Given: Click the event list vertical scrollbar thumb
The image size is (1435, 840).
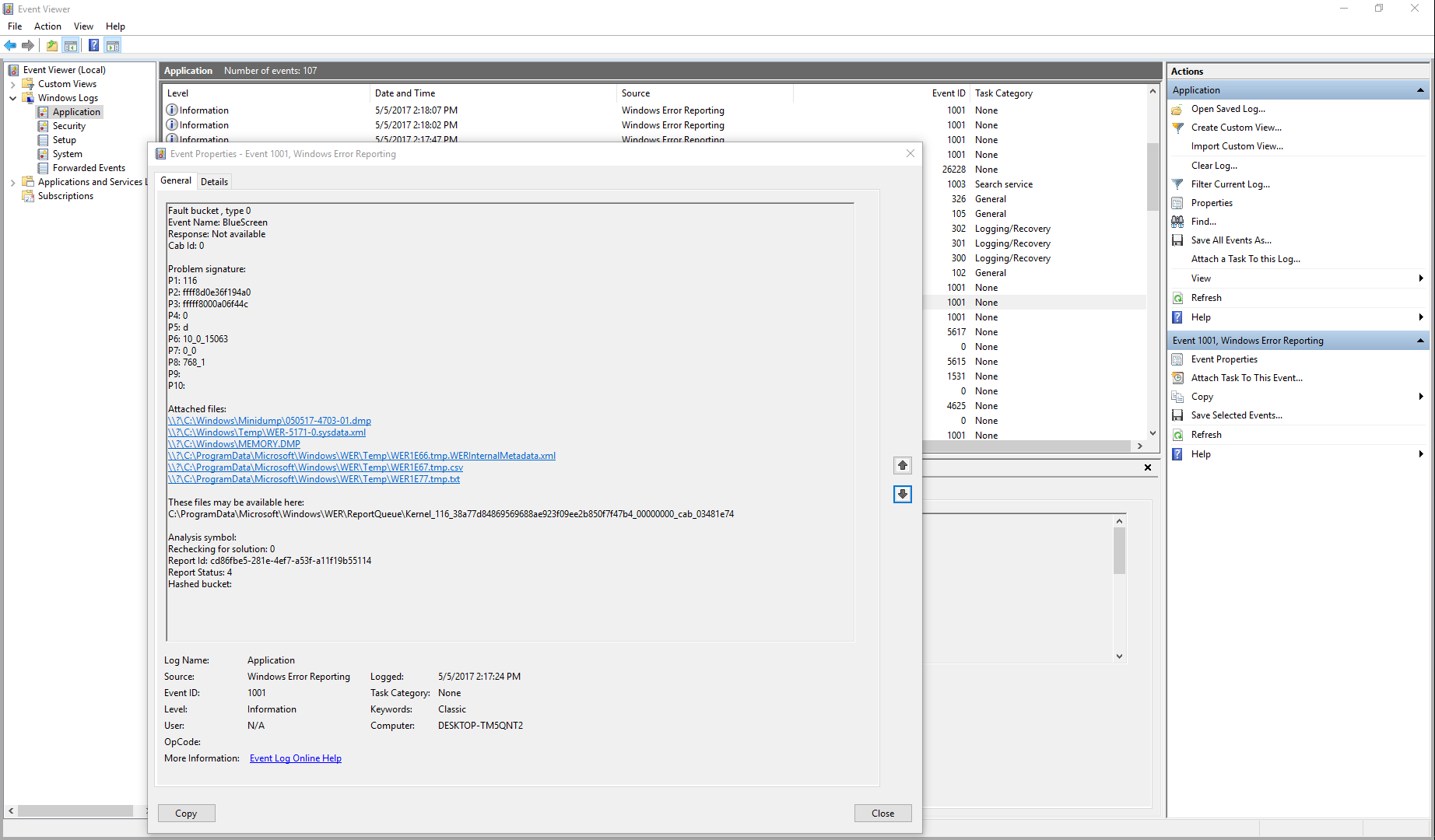Looking at the screenshot, I should (1153, 177).
